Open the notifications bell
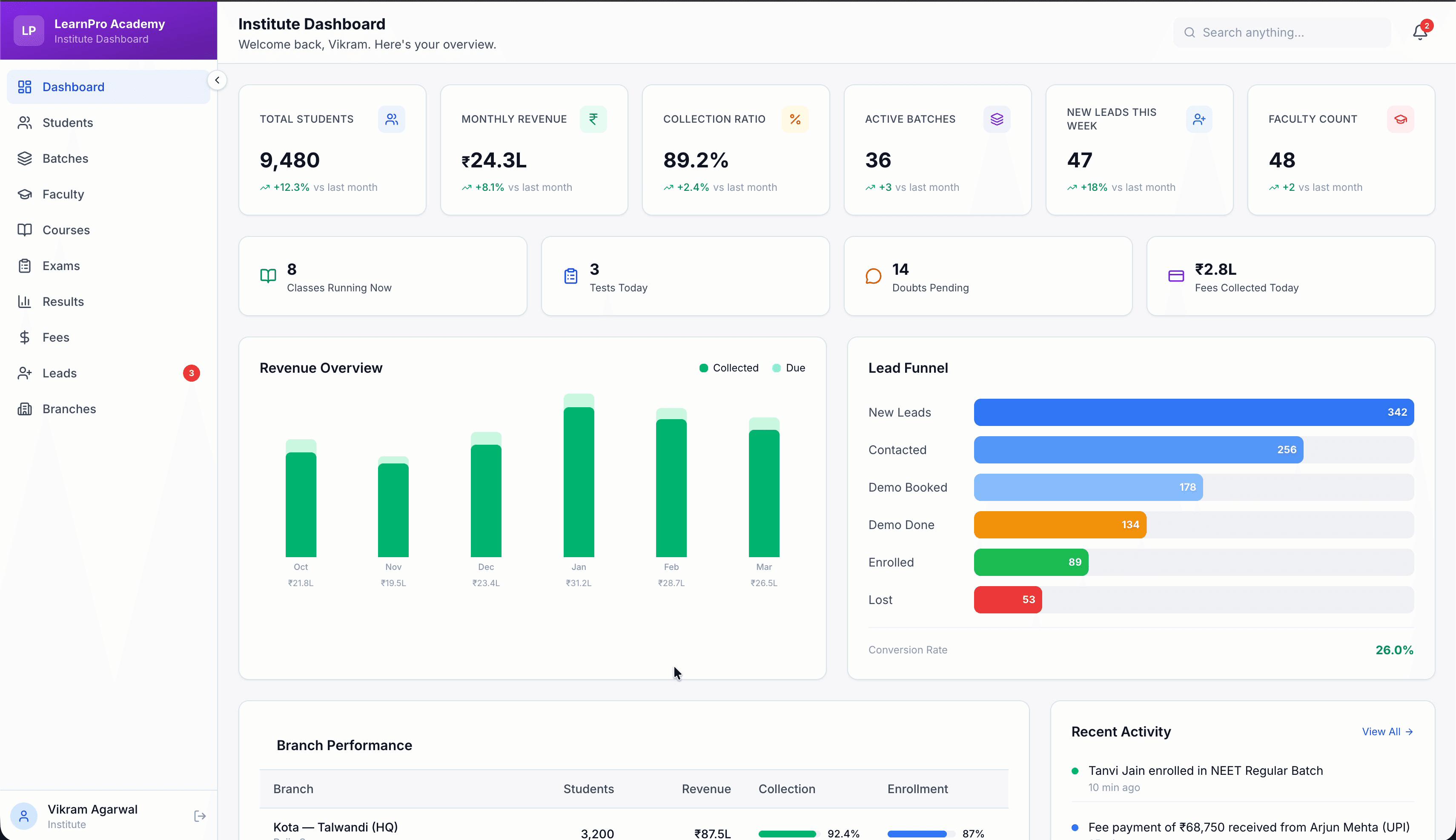 (1420, 32)
